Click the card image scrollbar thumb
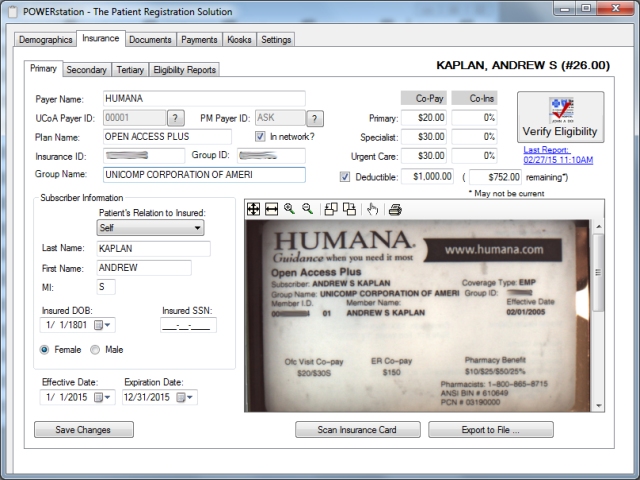Screen dimensions: 640x480 pos(598,273)
